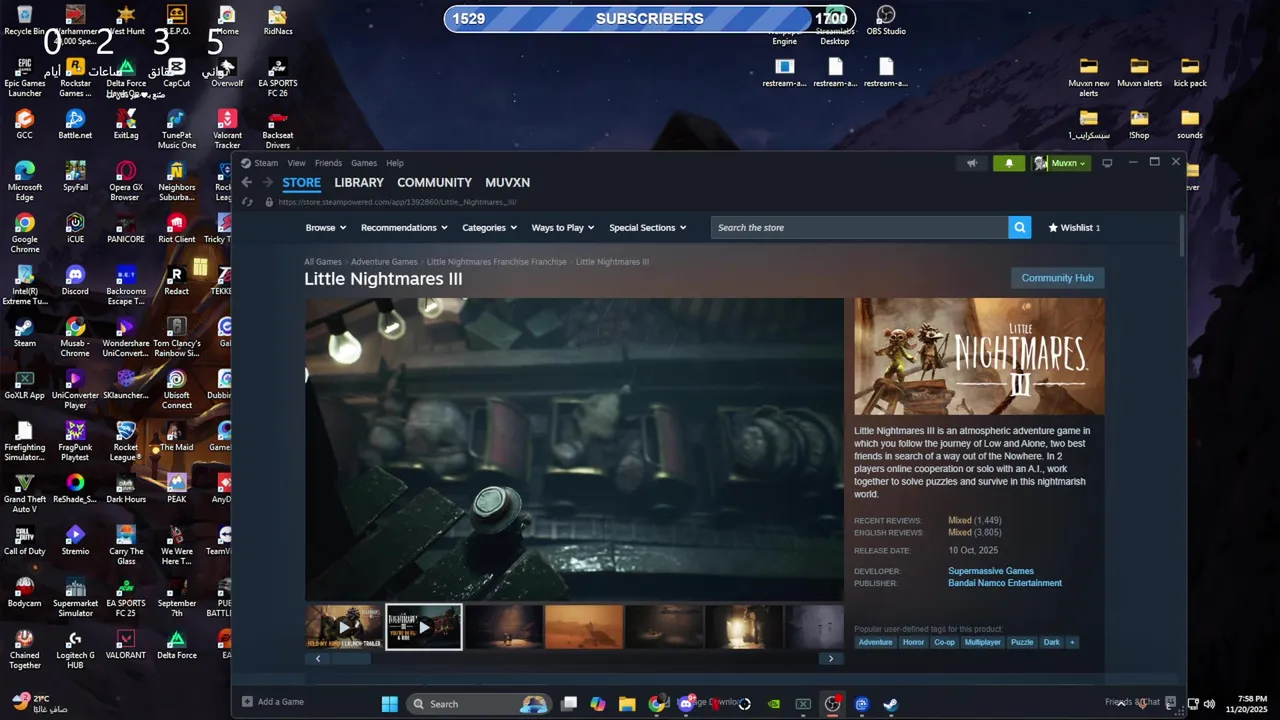1280x720 pixels.
Task: Expand the Recommendations dropdown
Action: click(403, 227)
